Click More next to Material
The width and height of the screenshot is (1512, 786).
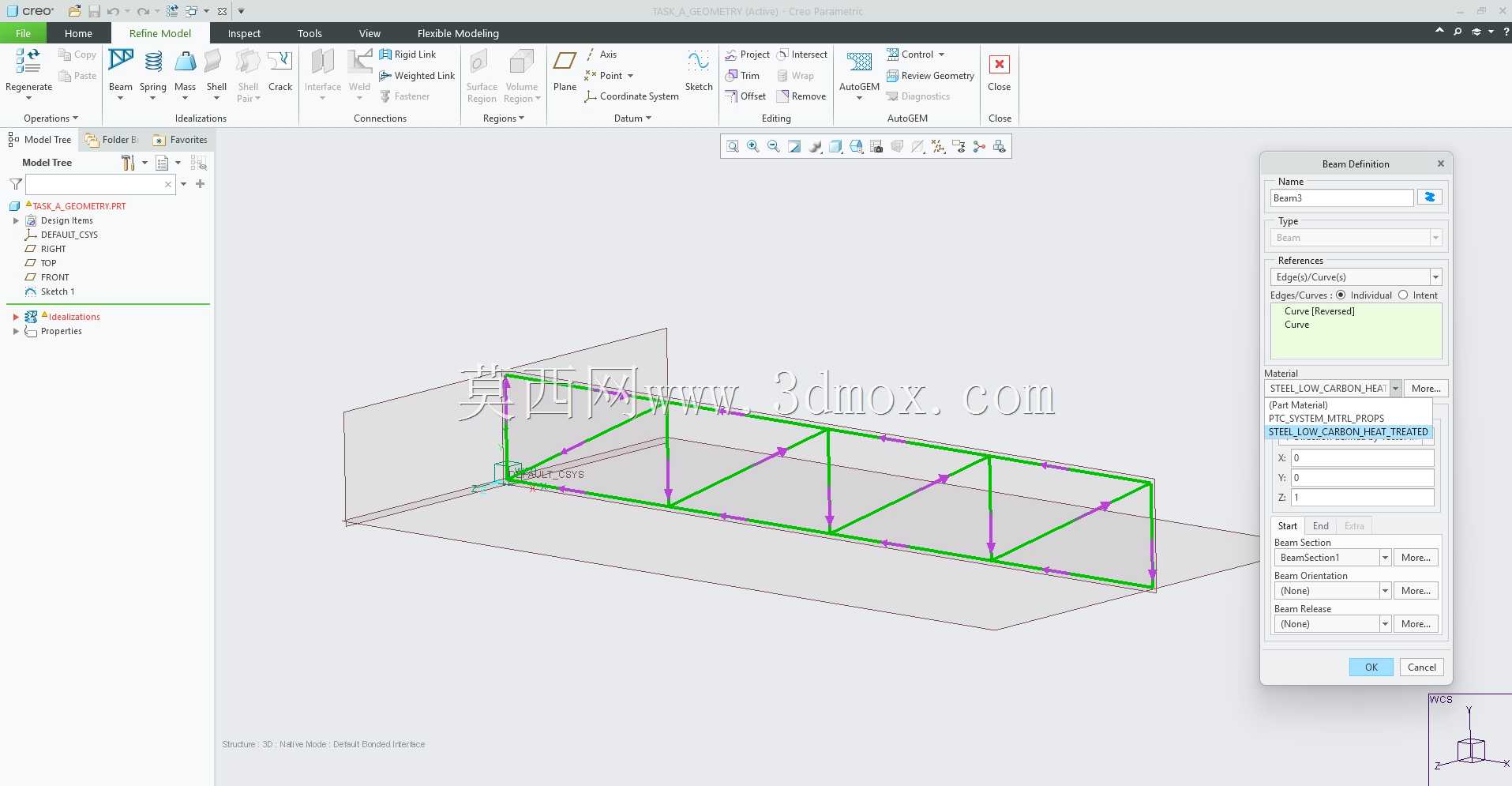[x=1426, y=389]
